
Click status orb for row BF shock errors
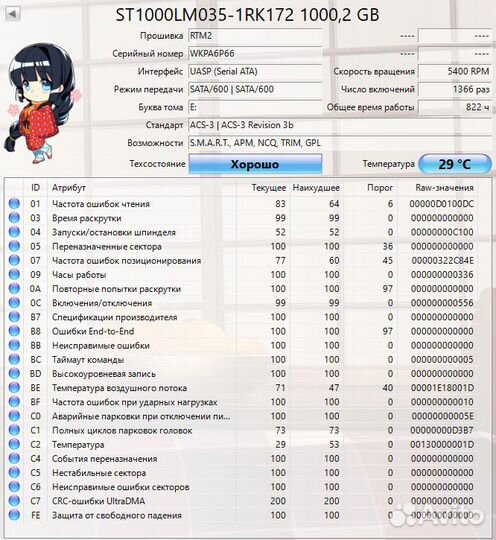point(14,402)
